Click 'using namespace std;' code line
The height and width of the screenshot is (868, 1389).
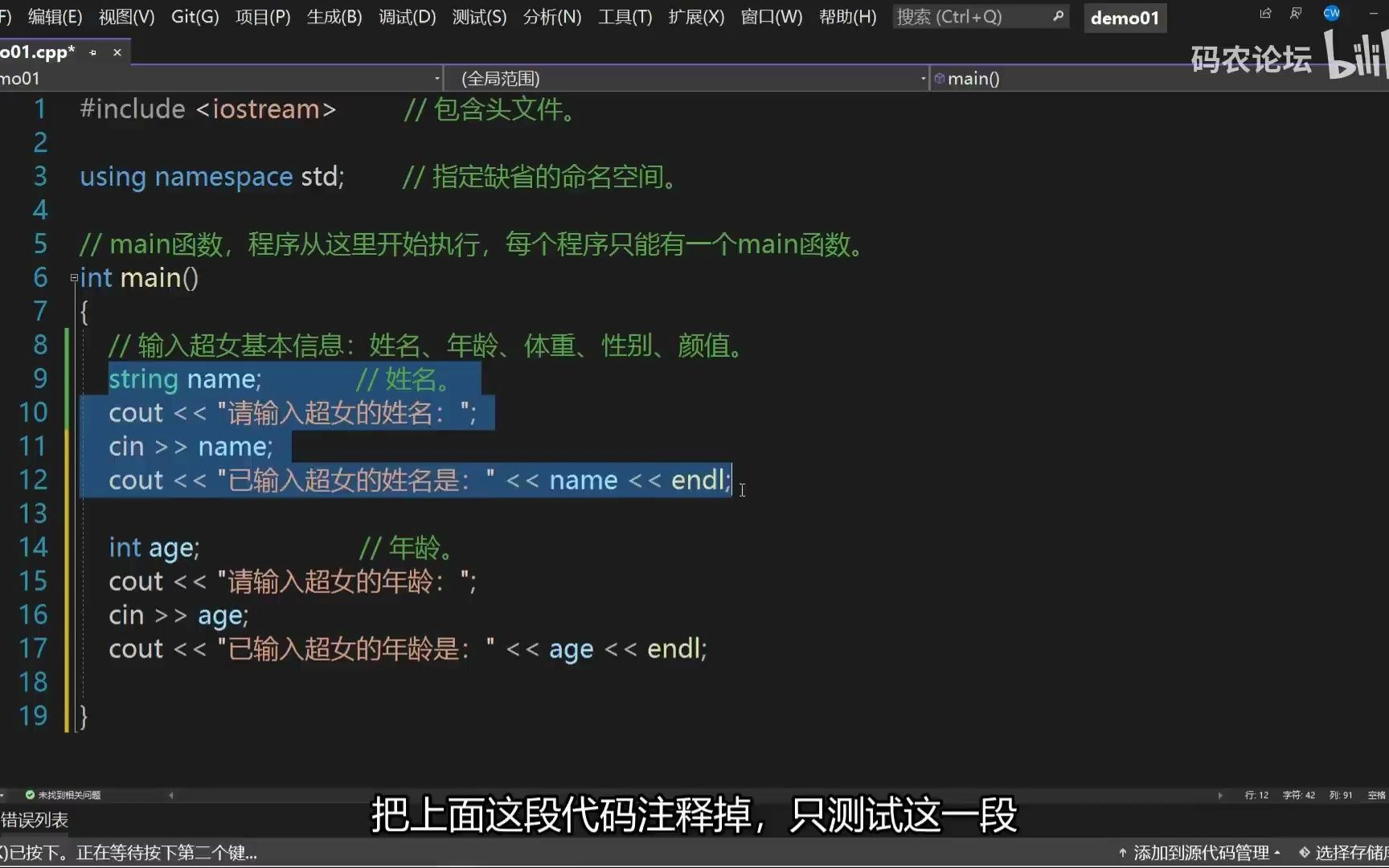[x=212, y=177]
